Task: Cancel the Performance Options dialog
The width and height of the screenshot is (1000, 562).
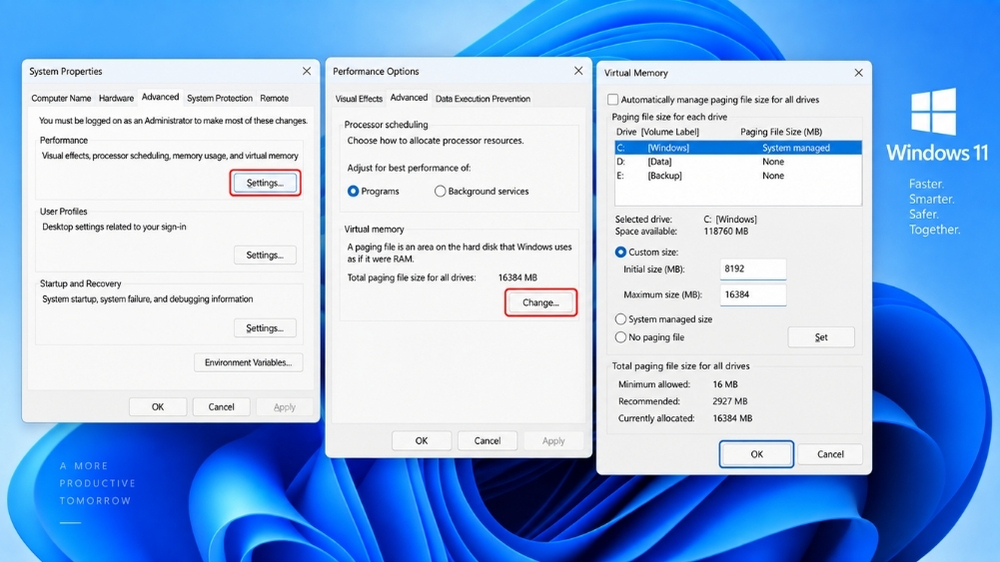Action: (x=487, y=441)
